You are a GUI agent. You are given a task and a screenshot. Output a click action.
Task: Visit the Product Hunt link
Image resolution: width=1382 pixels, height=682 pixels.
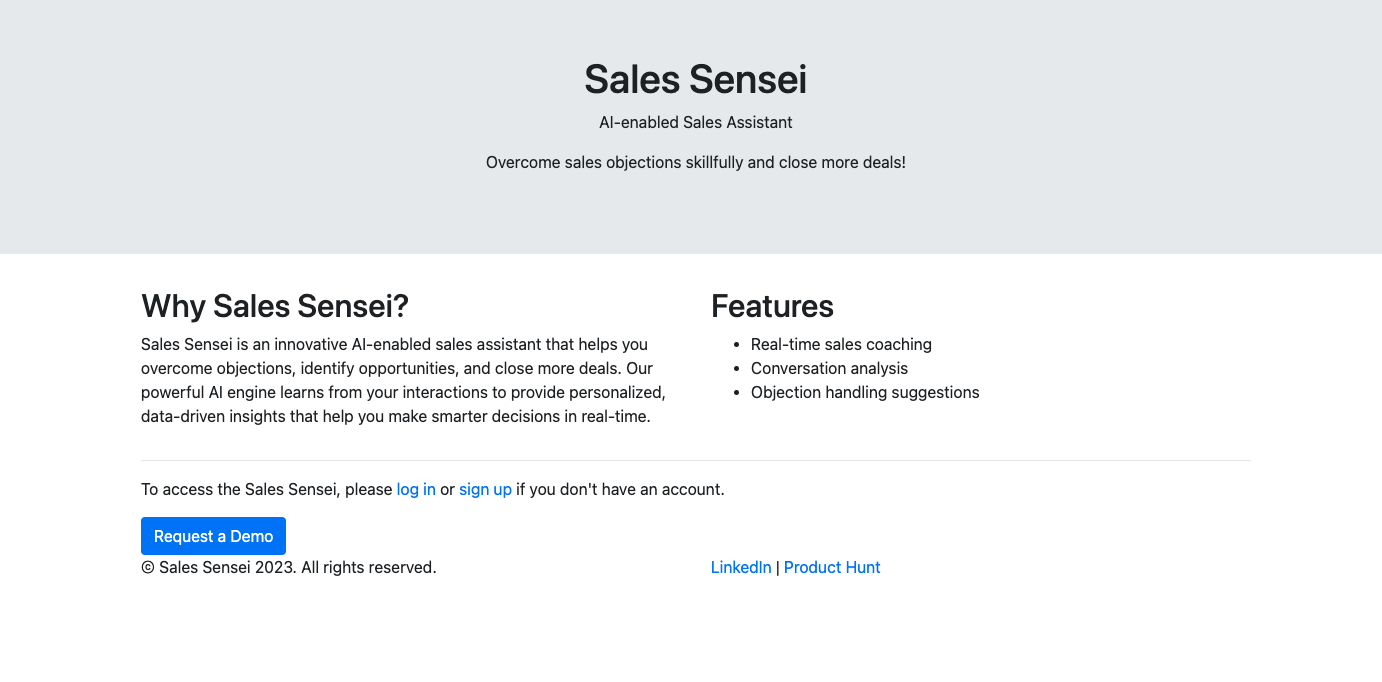[x=832, y=568]
